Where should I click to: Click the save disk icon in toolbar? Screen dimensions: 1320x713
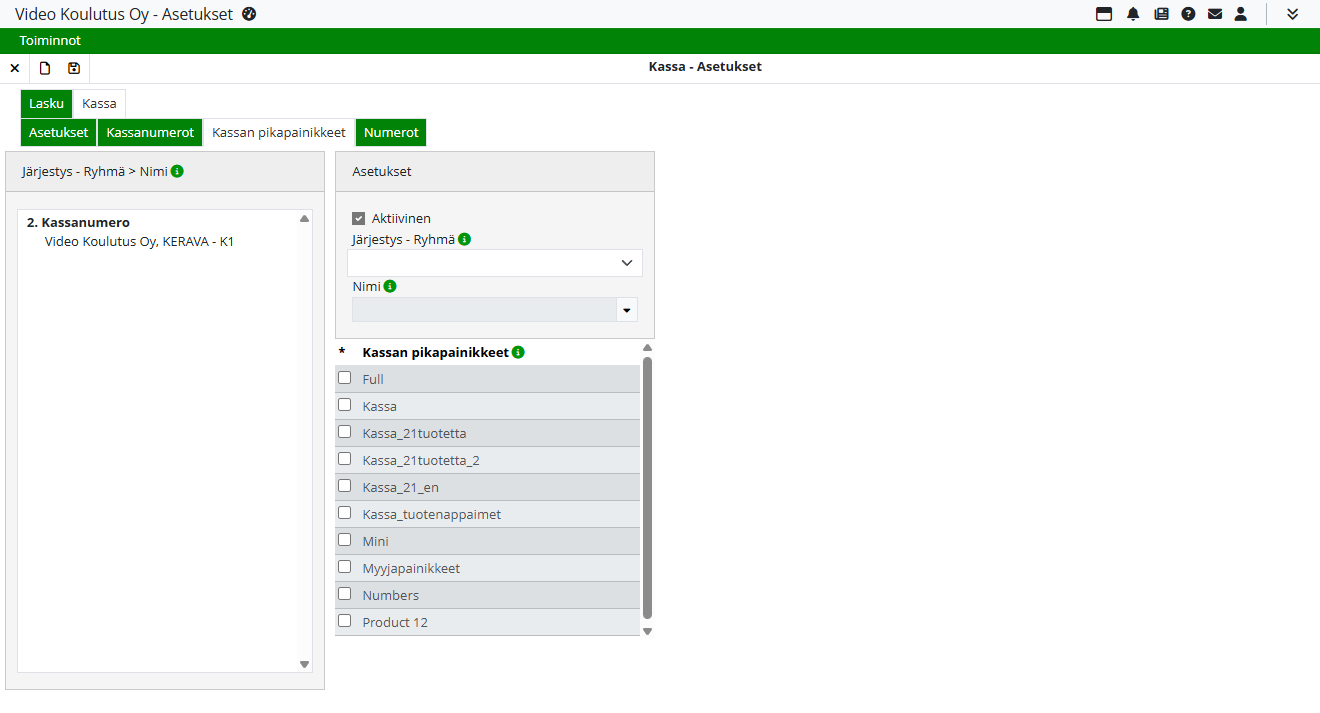tap(74, 68)
